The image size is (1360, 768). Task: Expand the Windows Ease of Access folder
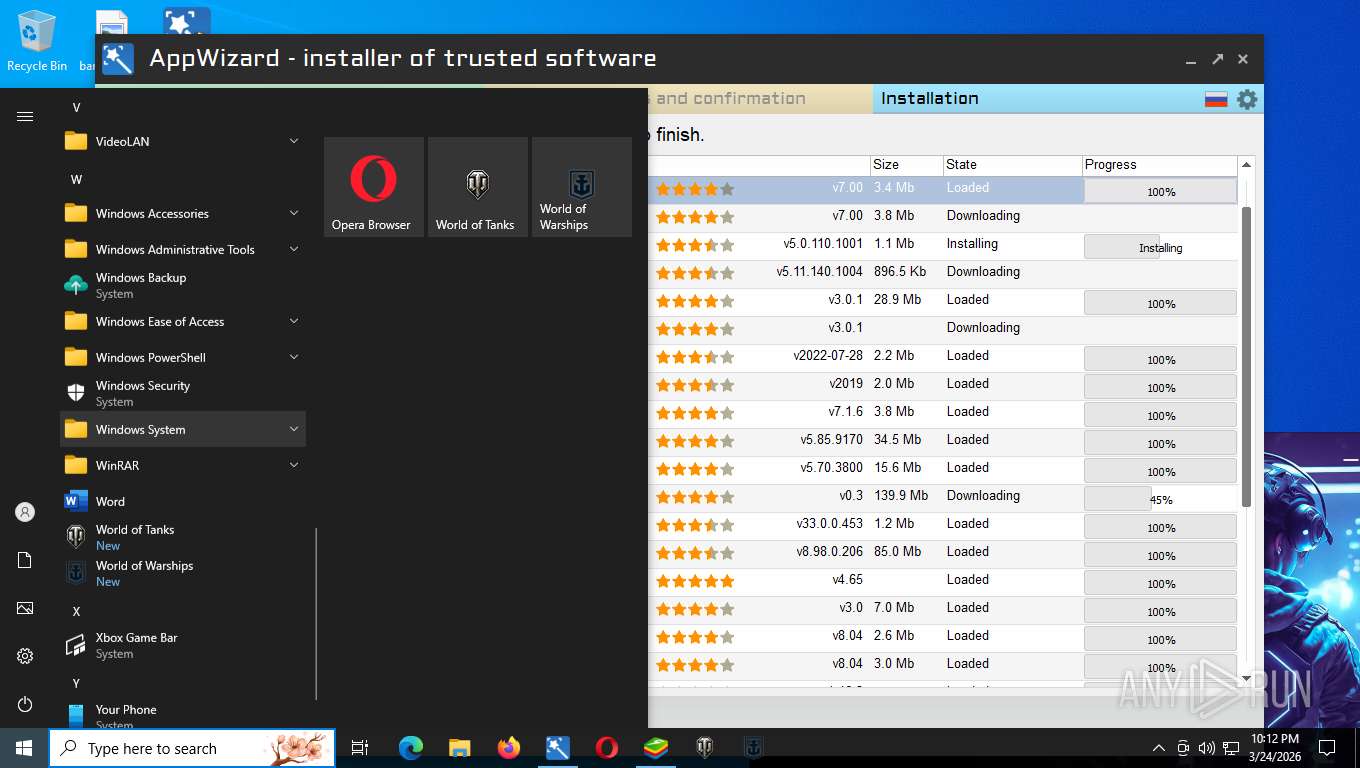(183, 322)
